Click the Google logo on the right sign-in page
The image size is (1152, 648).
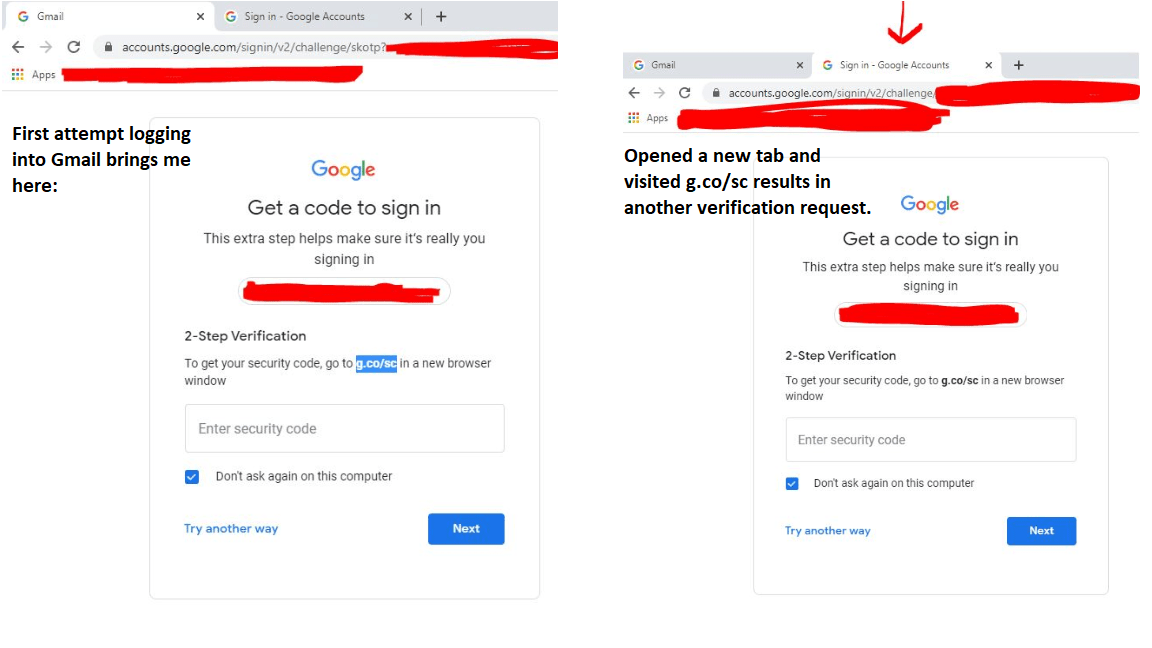pos(929,204)
